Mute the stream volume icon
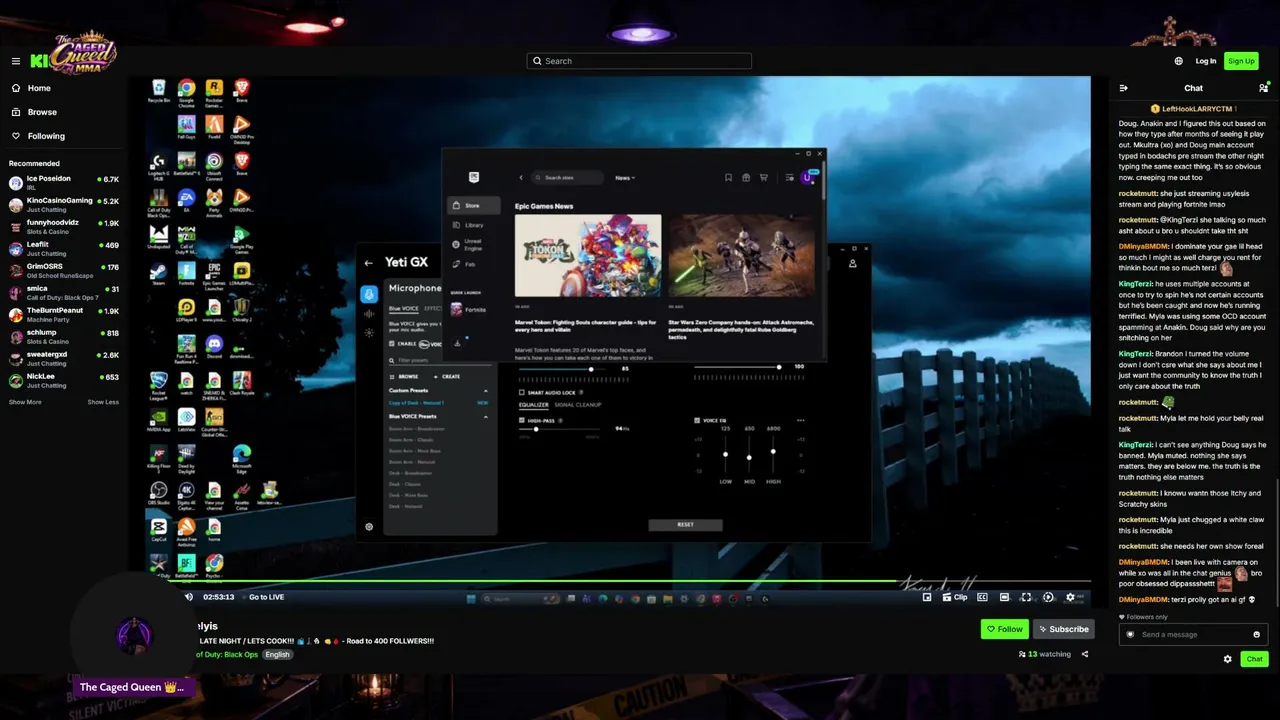The height and width of the screenshot is (720, 1280). [189, 597]
